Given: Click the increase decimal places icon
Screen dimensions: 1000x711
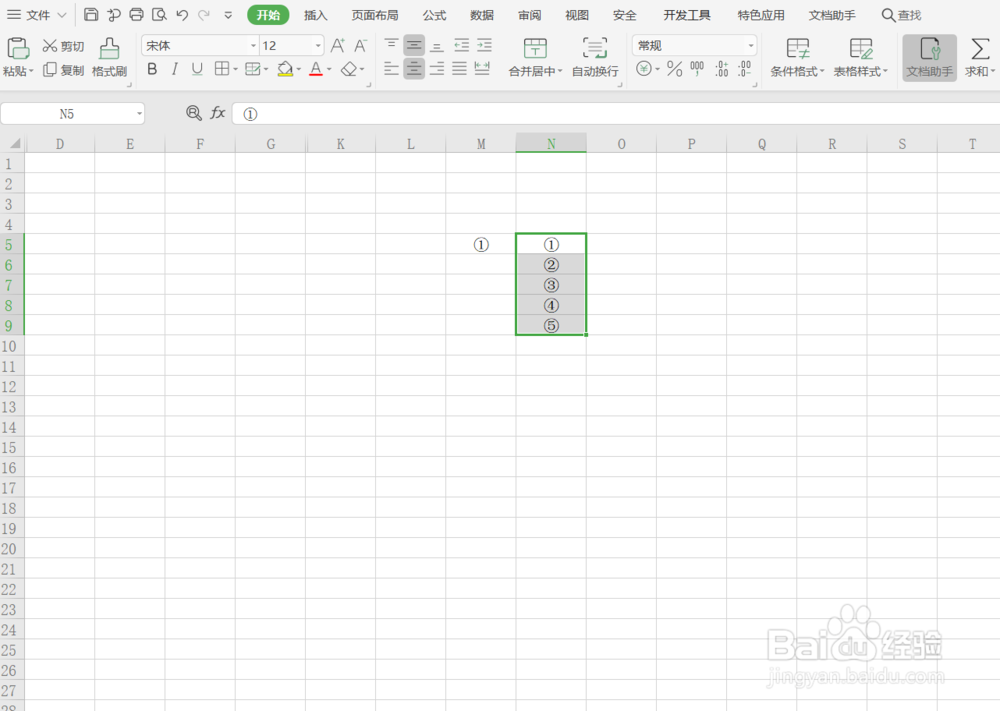Looking at the screenshot, I should point(721,69).
